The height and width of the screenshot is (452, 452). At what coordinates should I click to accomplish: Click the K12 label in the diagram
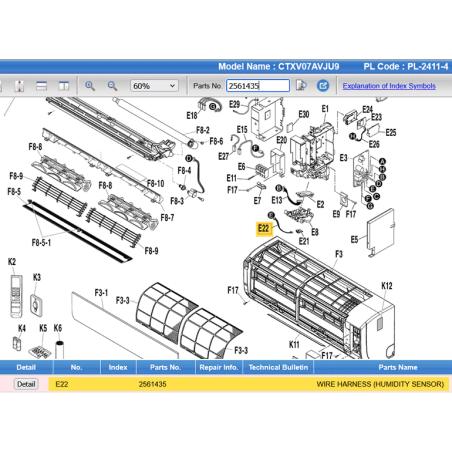[387, 286]
